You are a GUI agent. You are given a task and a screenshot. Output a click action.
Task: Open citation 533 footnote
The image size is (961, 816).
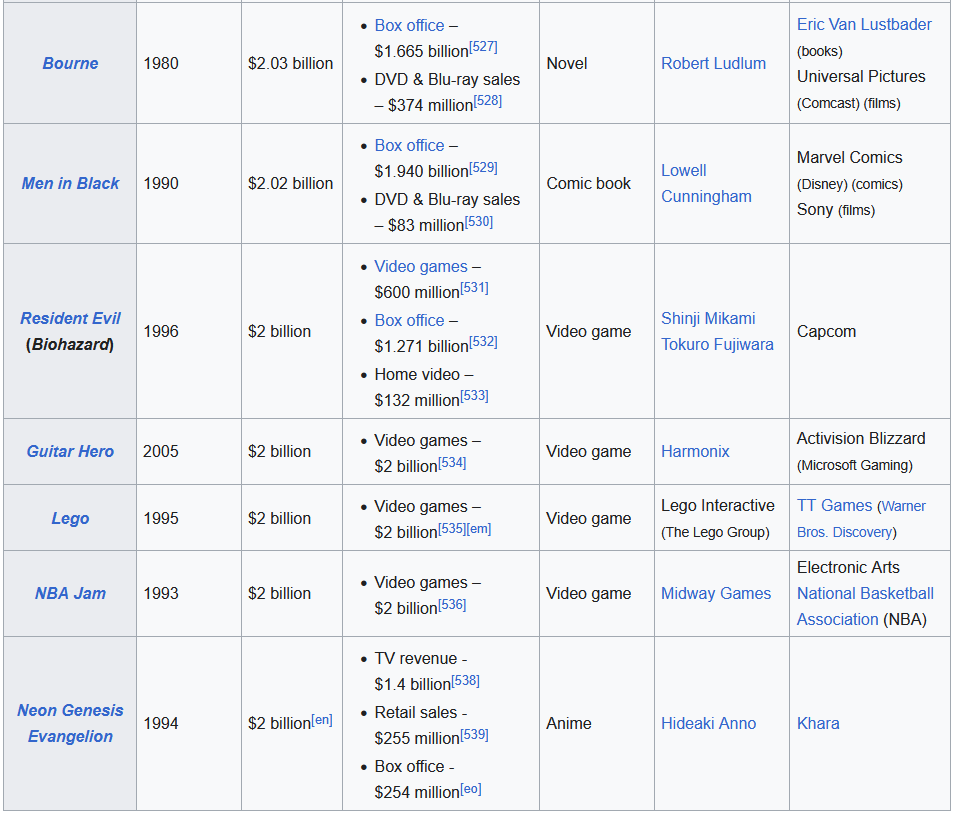474,395
